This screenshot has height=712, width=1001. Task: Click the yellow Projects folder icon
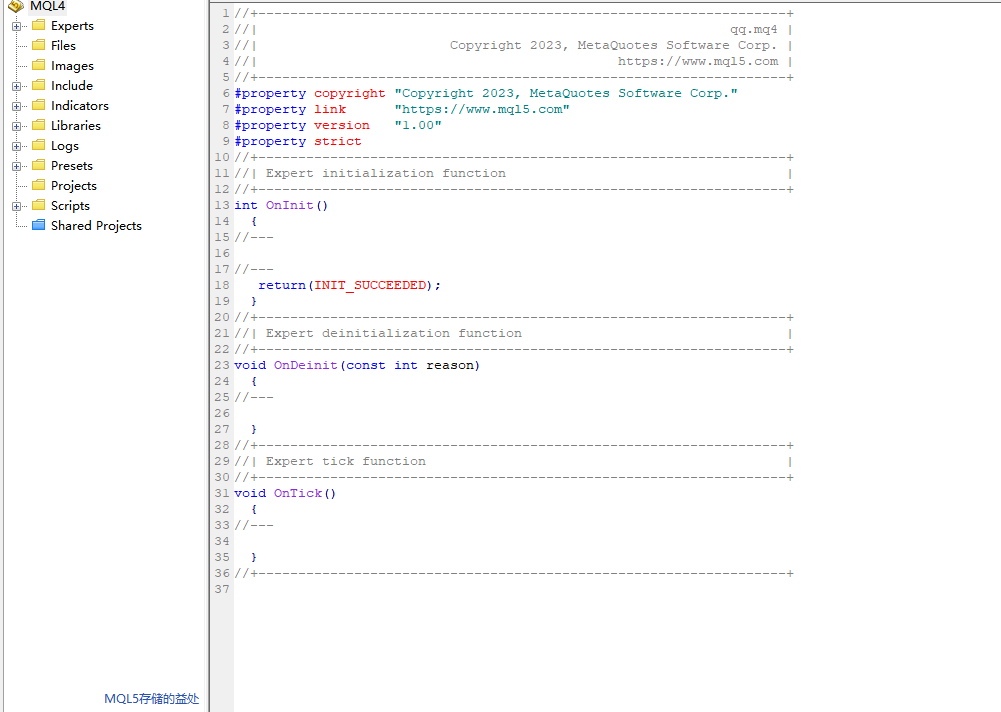(38, 185)
